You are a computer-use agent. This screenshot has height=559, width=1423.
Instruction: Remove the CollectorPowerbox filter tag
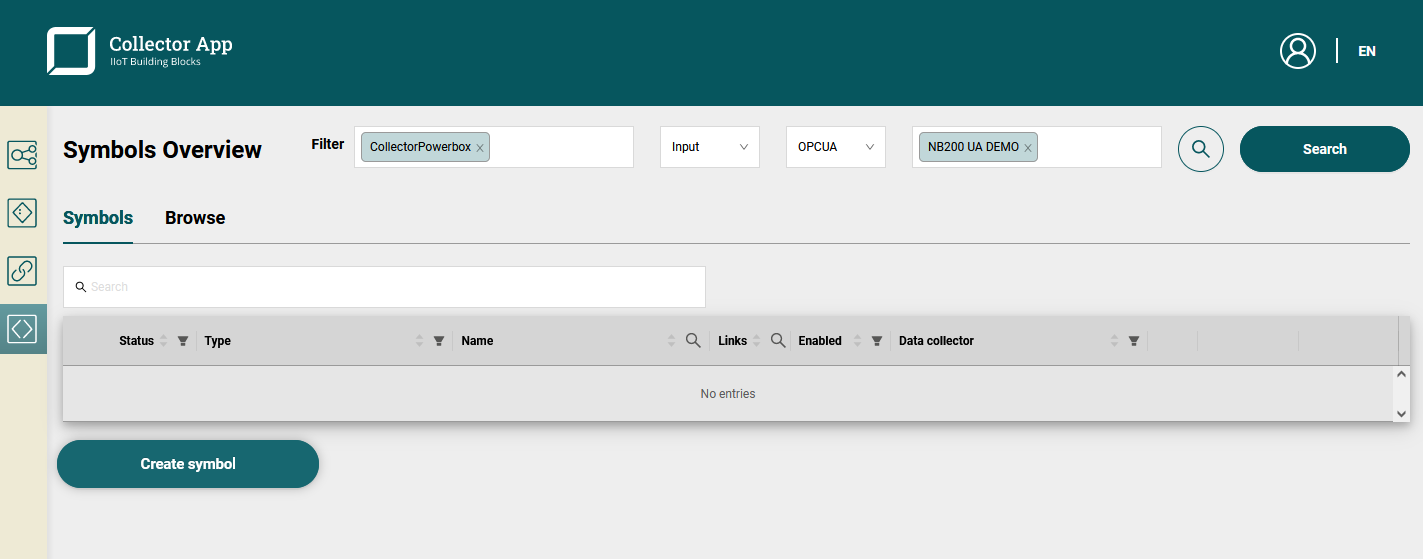[480, 148]
